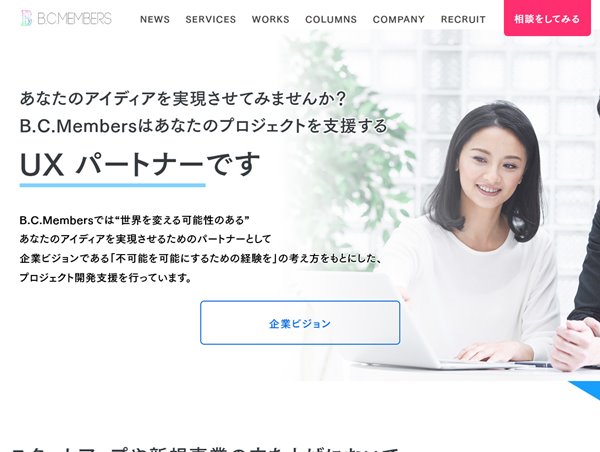Open the WORKS navigation link
The image size is (600, 452).
pyautogui.click(x=270, y=19)
